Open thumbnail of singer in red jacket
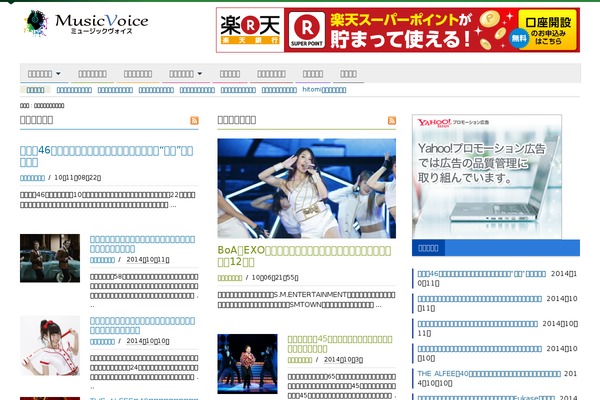600x400 pixels. pos(247,364)
